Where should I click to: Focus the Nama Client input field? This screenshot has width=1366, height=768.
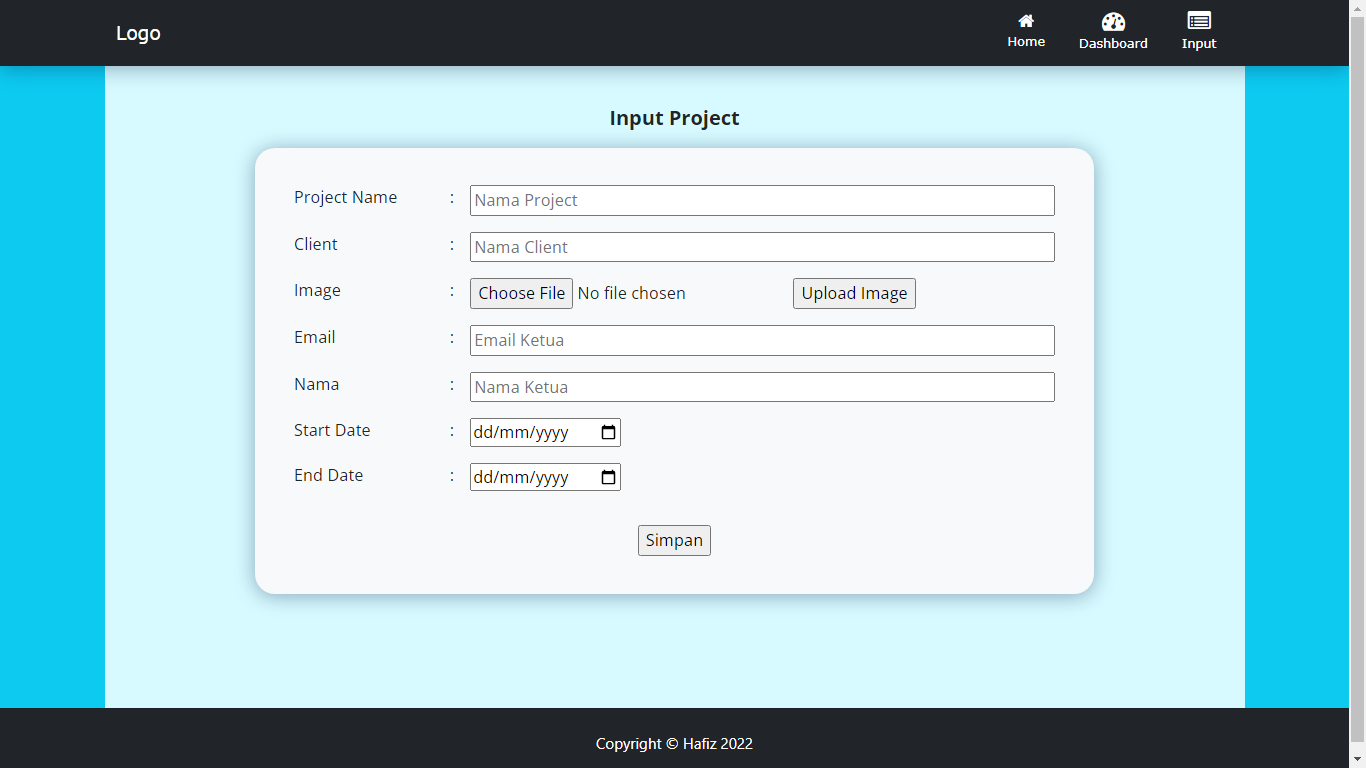(x=762, y=247)
